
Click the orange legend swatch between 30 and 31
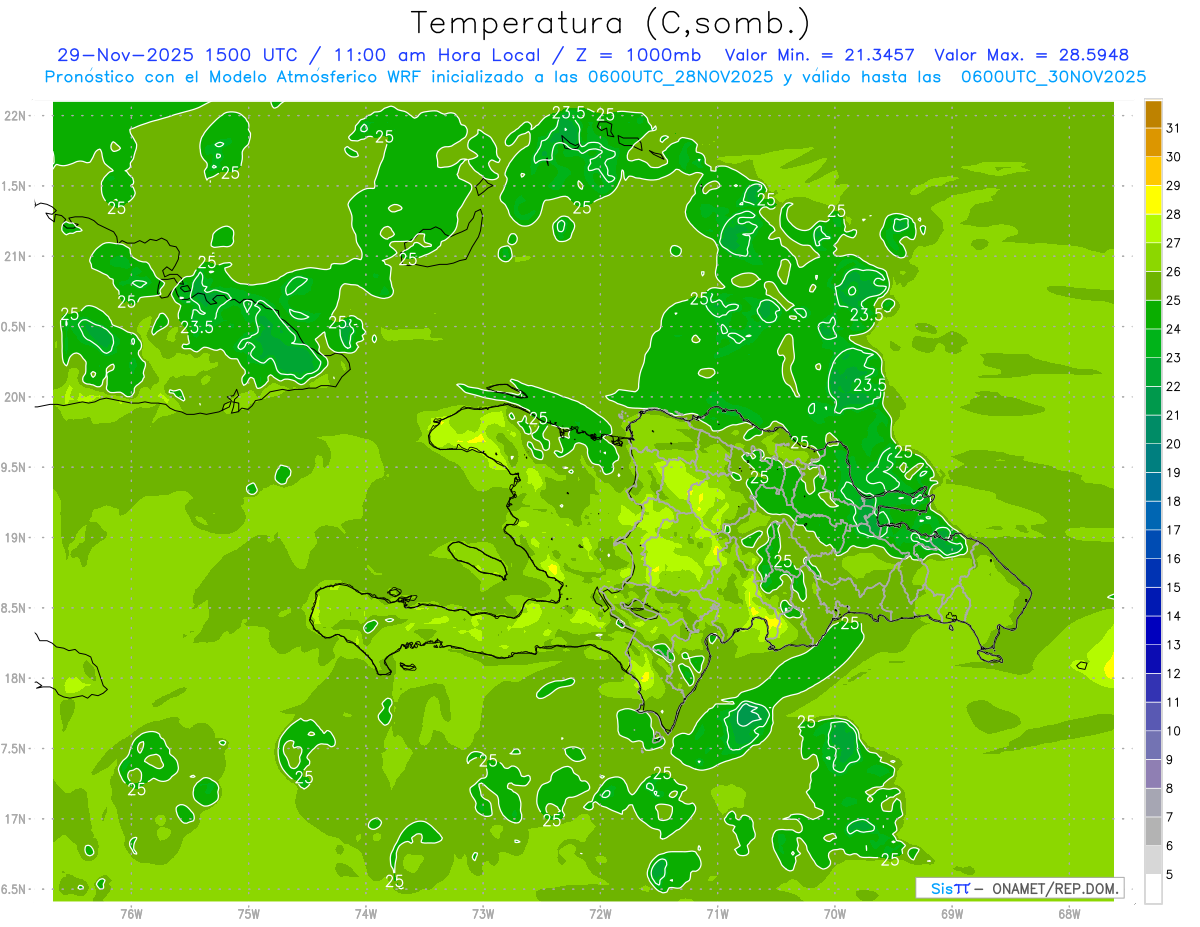[x=1153, y=142]
